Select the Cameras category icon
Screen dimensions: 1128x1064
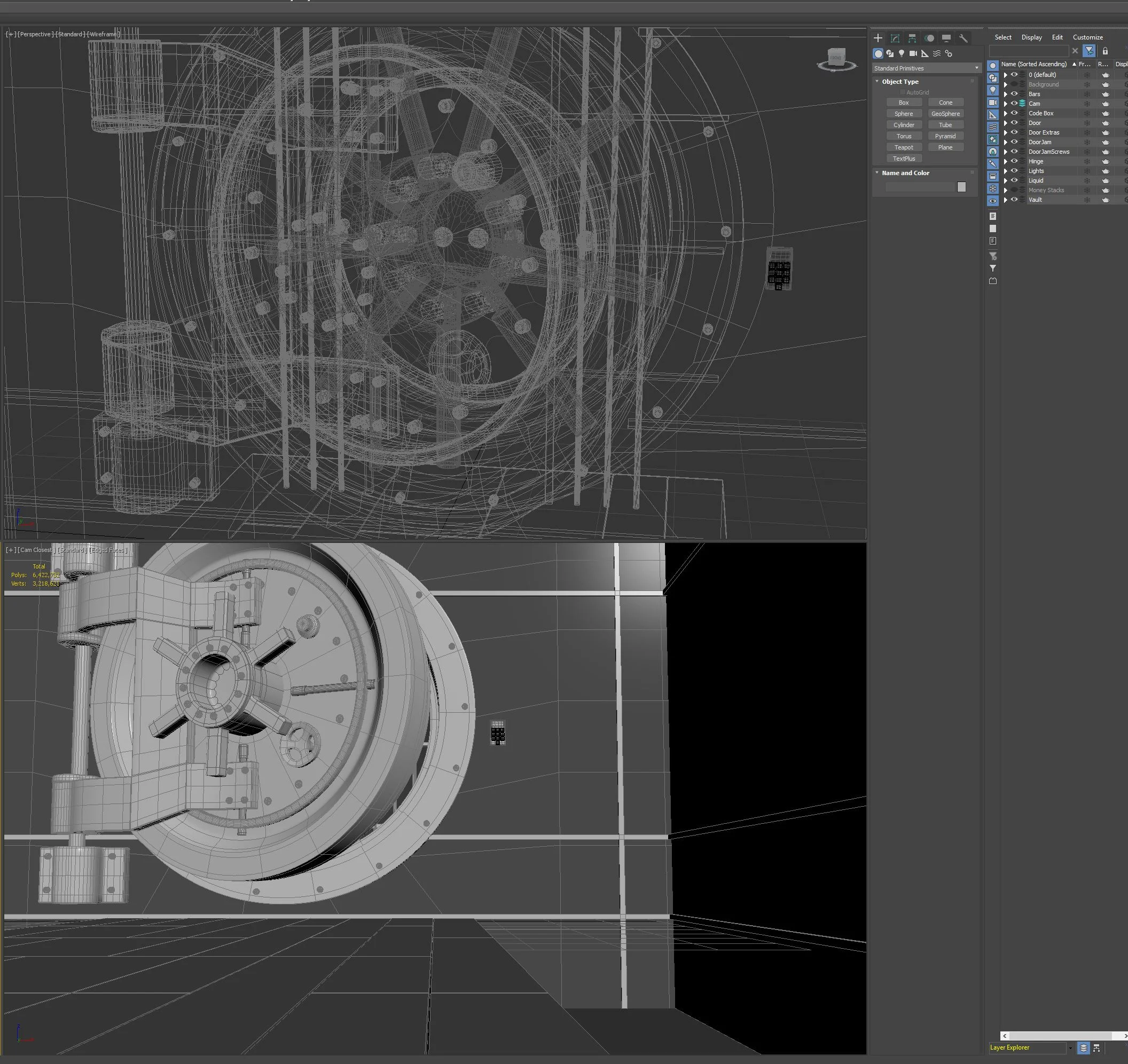tap(913, 54)
